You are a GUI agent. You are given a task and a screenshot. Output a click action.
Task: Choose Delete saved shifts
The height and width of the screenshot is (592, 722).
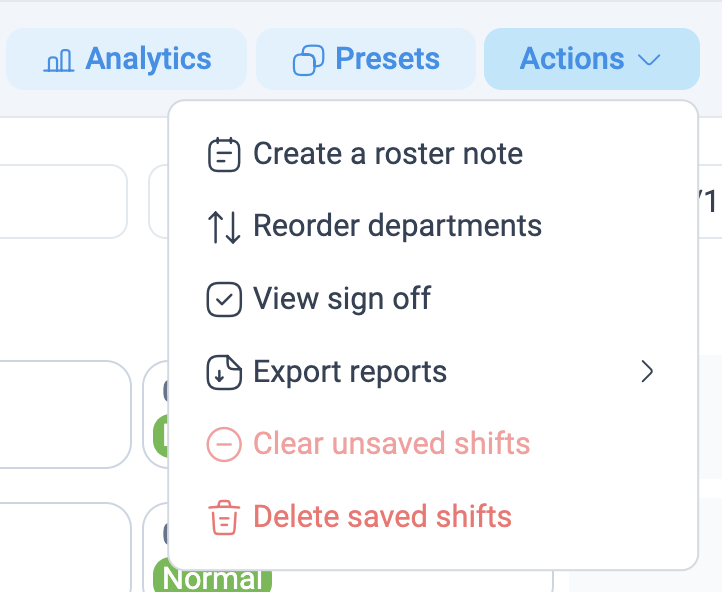click(382, 517)
